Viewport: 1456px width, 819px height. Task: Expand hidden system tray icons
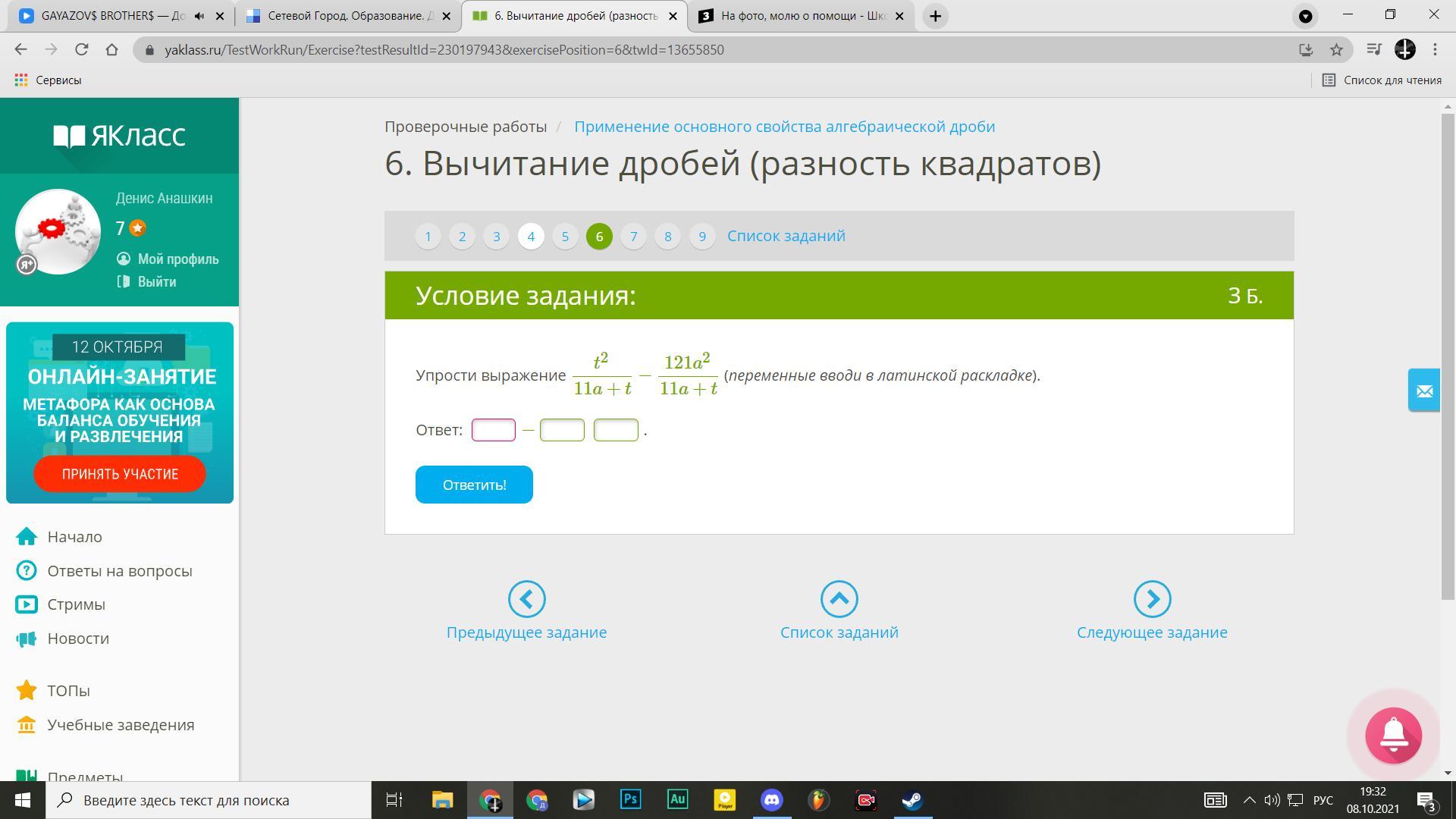click(x=1249, y=800)
